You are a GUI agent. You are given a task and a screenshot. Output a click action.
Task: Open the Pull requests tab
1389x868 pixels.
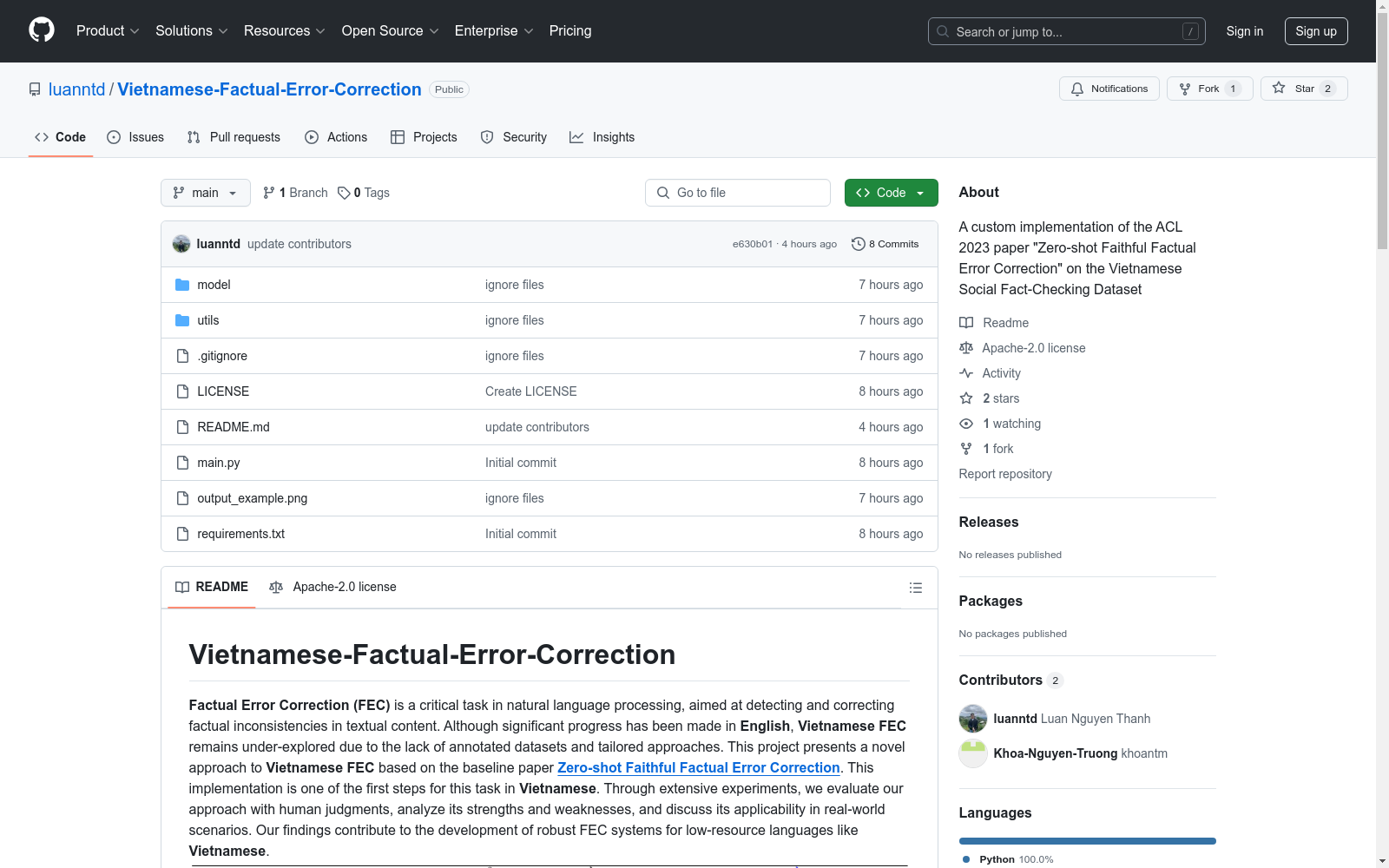pos(234,137)
